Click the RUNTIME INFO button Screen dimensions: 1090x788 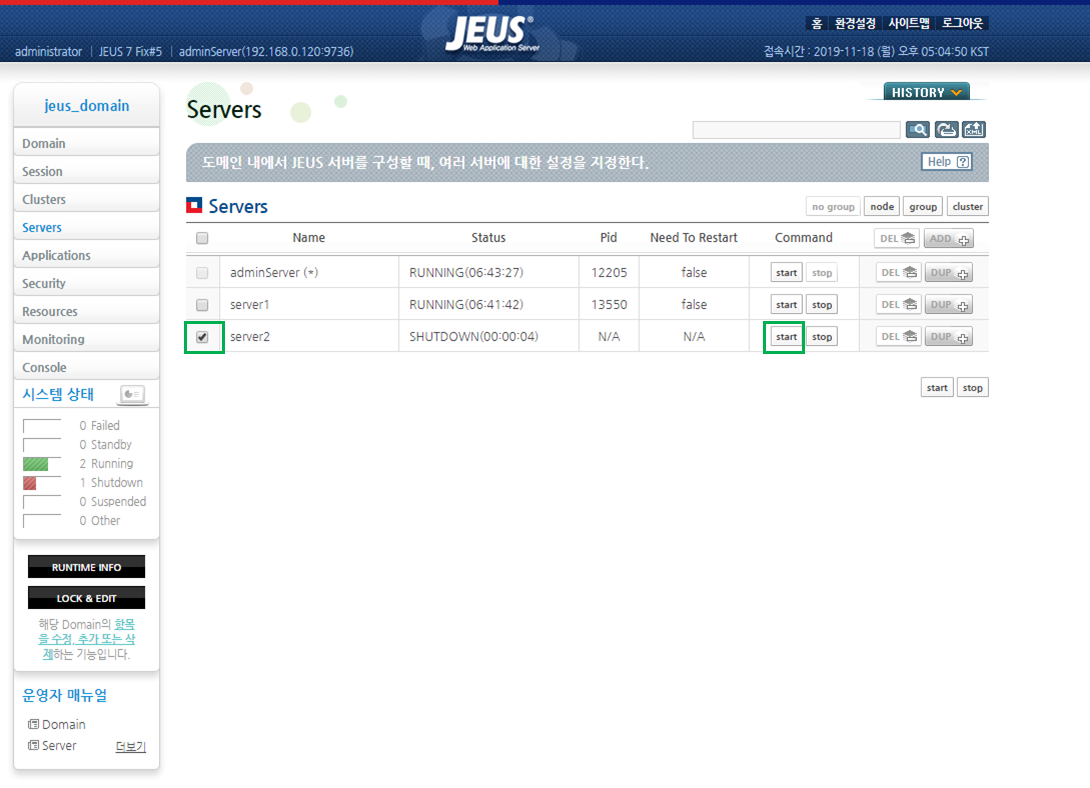[x=86, y=567]
